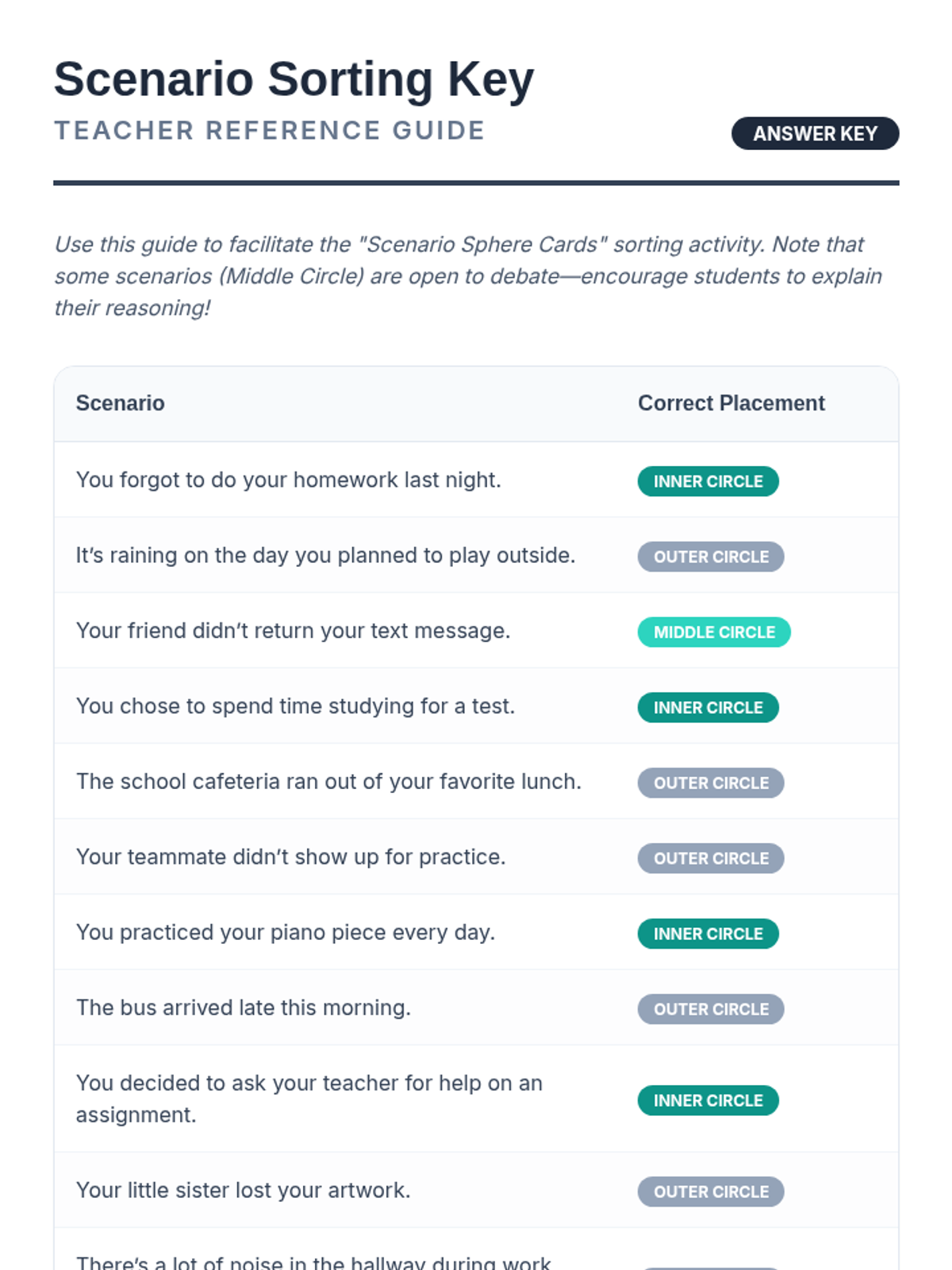Viewport: 952px width, 1270px height.
Task: Click Inner Circle badge for asking teacher
Action: coord(708,1100)
